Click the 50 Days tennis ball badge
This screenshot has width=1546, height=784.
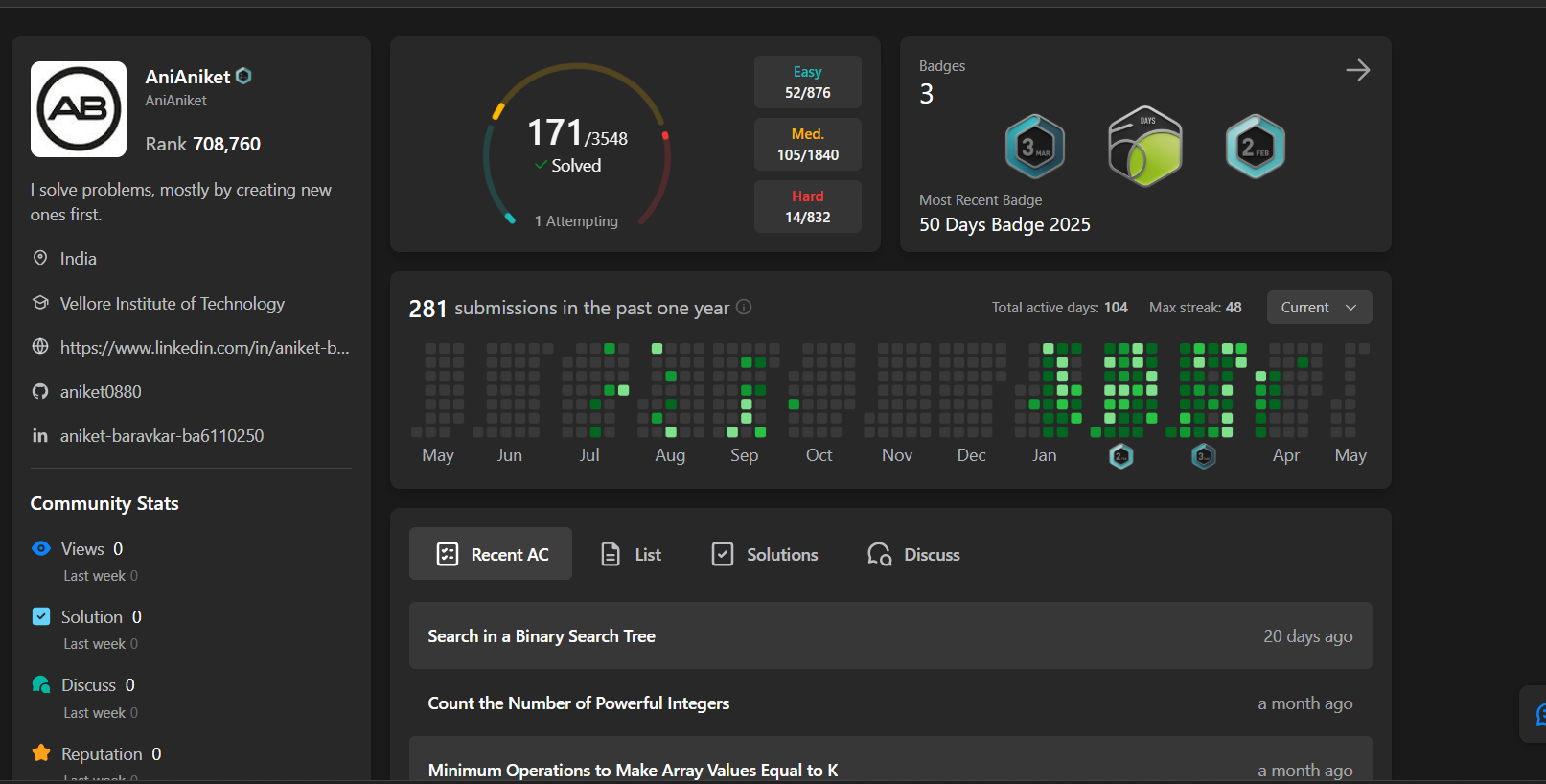[1144, 147]
